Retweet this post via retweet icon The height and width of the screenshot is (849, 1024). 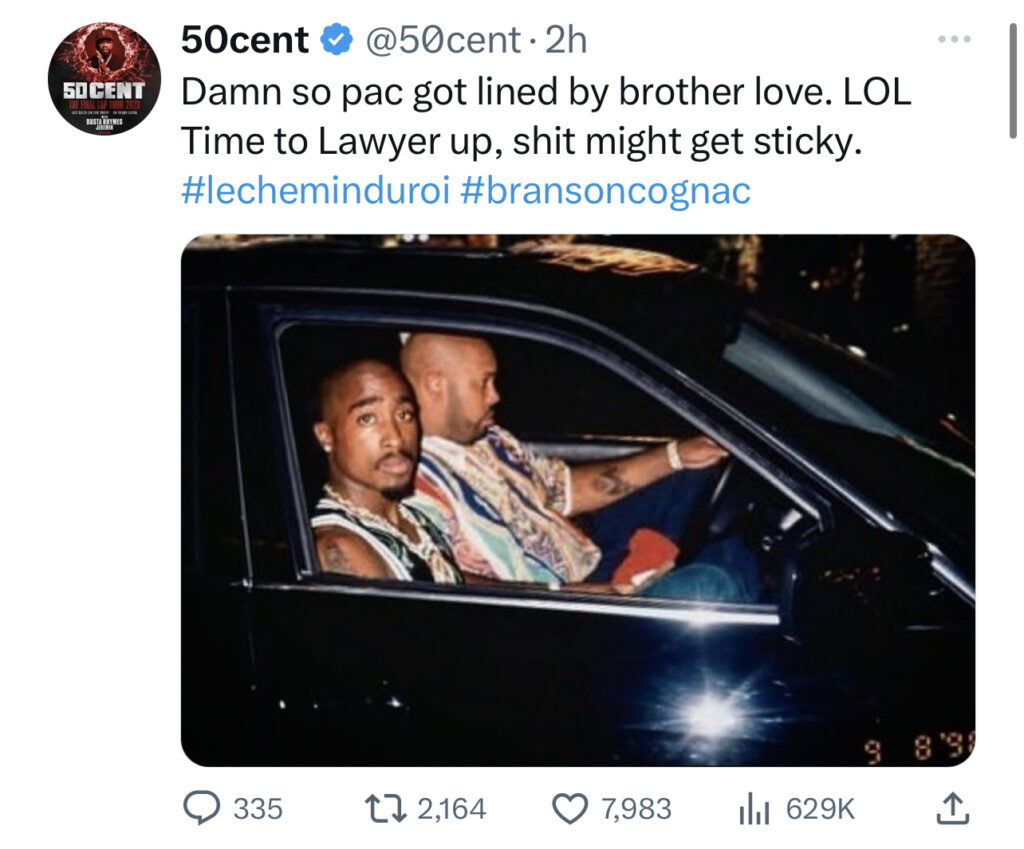click(x=385, y=809)
